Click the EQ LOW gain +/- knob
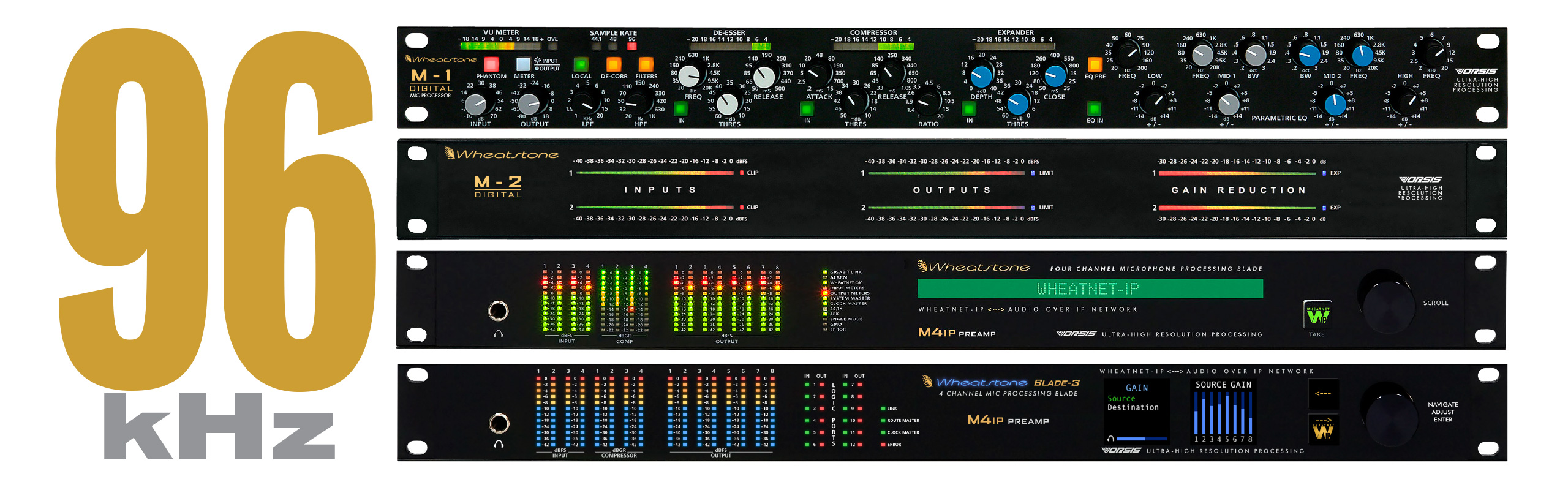This screenshot has height=490, width=1568. coord(1154,102)
